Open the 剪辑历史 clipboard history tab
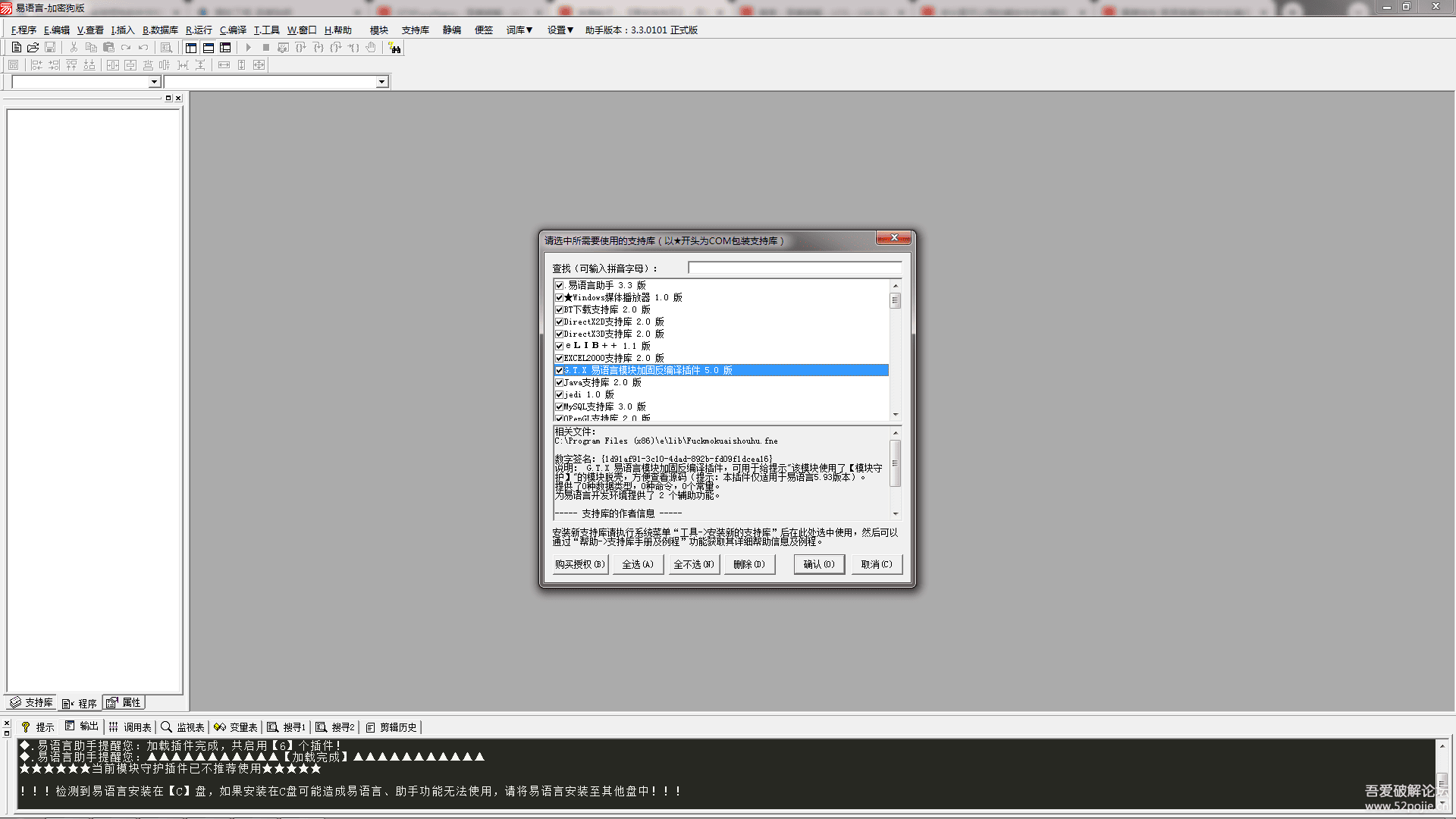 coord(391,726)
